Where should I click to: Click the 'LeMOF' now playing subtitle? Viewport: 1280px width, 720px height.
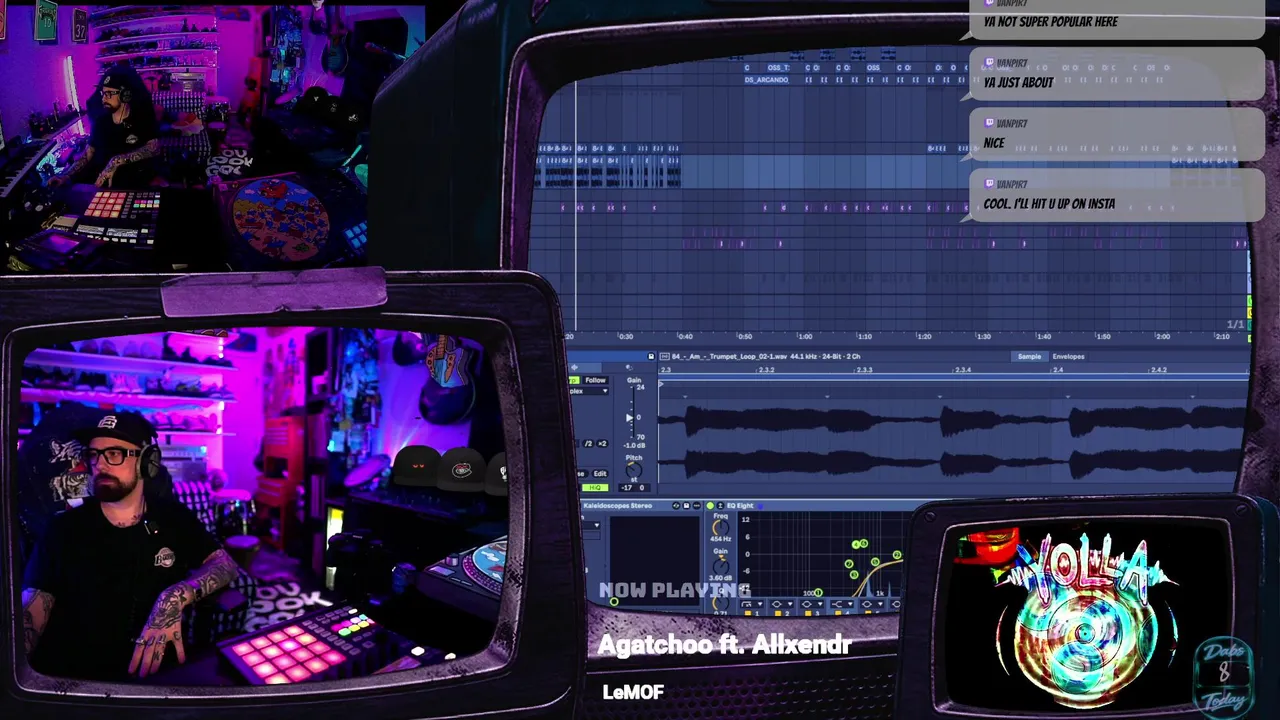633,692
